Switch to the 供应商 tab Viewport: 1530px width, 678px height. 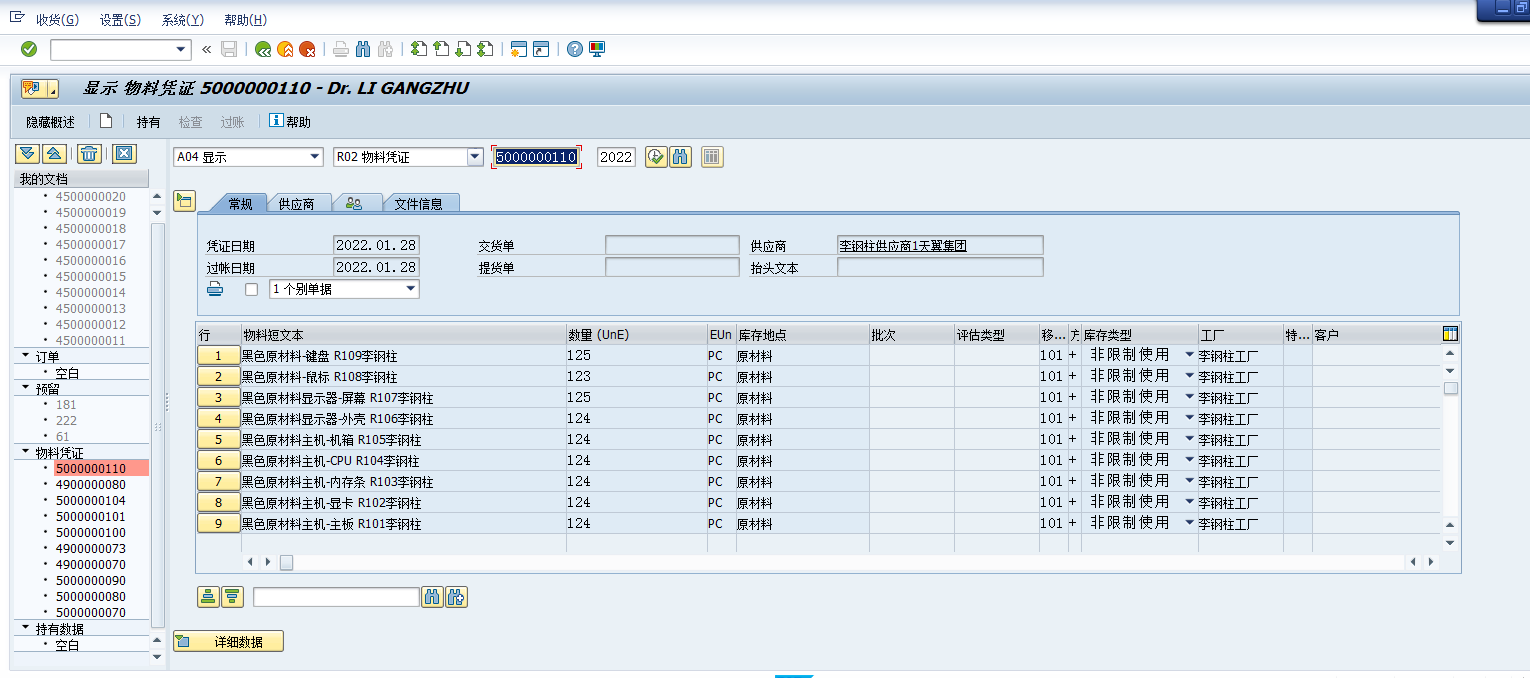click(297, 202)
